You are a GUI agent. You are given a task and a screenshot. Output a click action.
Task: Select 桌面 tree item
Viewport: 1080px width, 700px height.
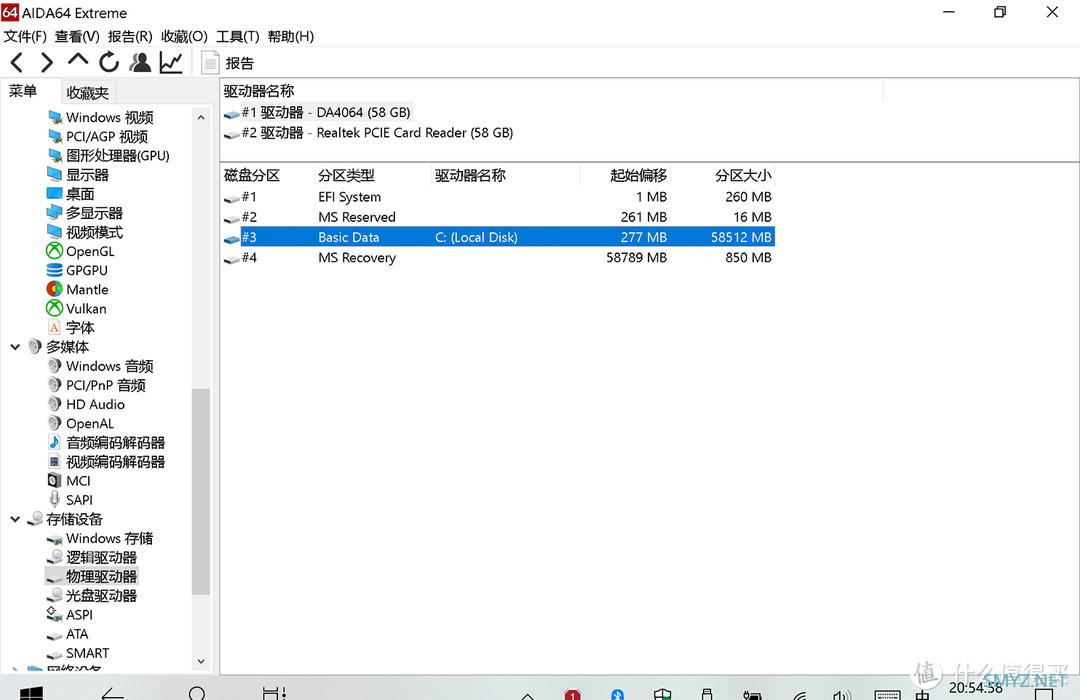click(71, 194)
